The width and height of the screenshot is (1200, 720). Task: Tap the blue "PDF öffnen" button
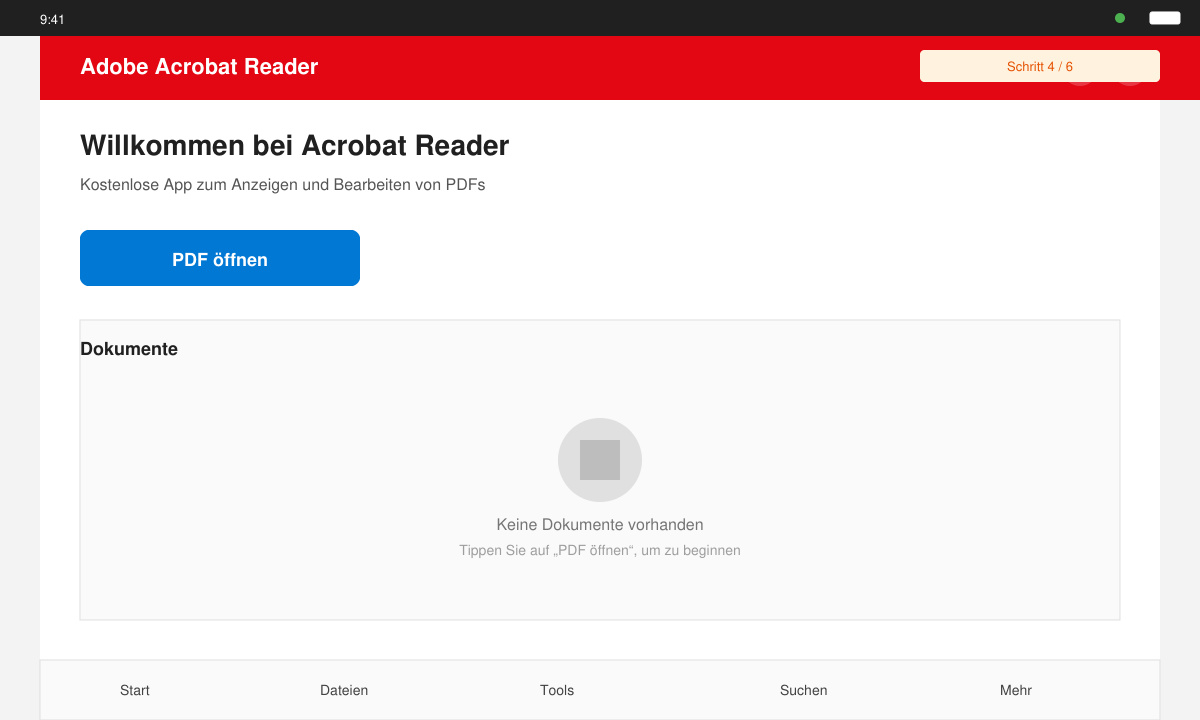(x=220, y=258)
